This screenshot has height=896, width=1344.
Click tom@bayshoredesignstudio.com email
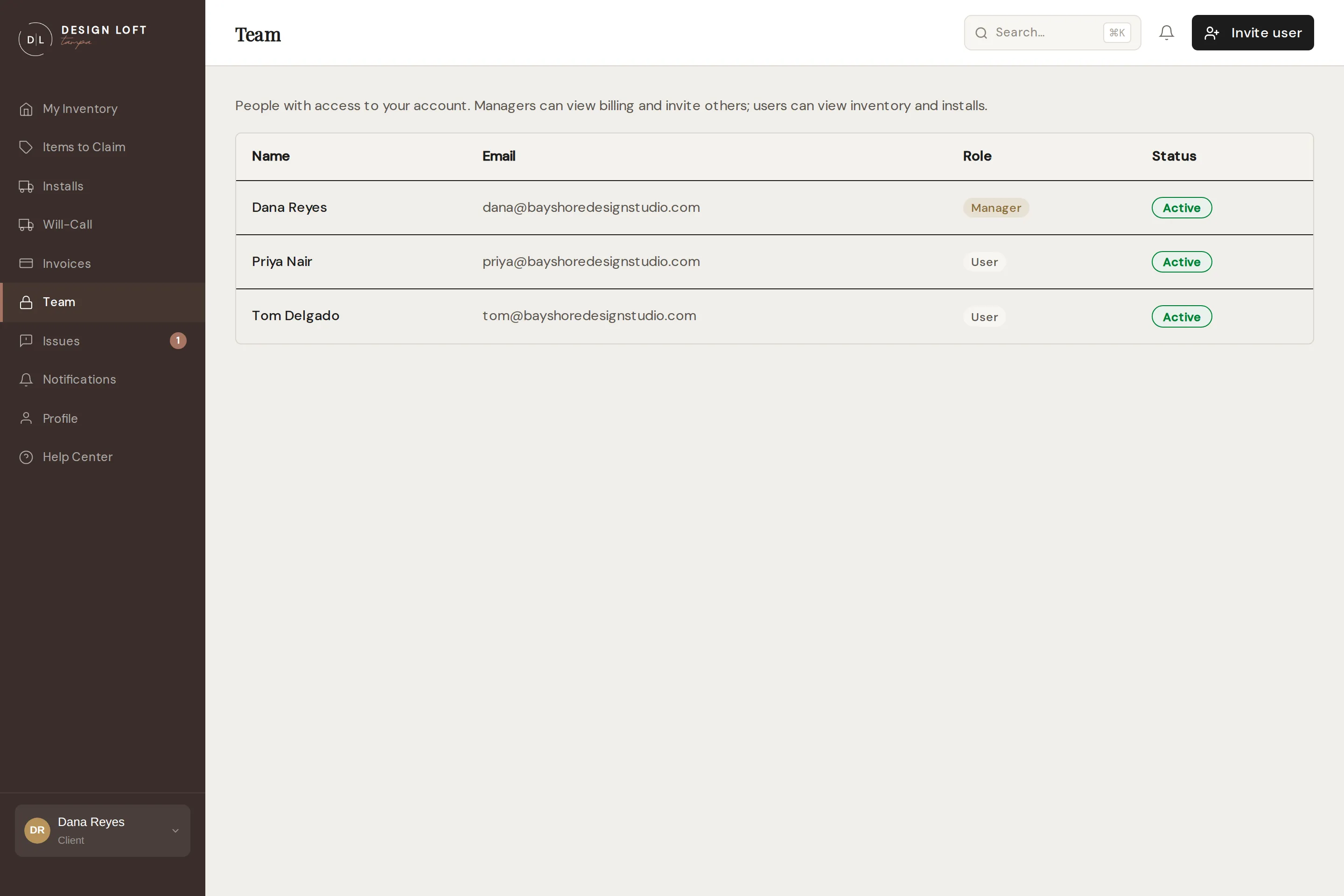click(589, 316)
